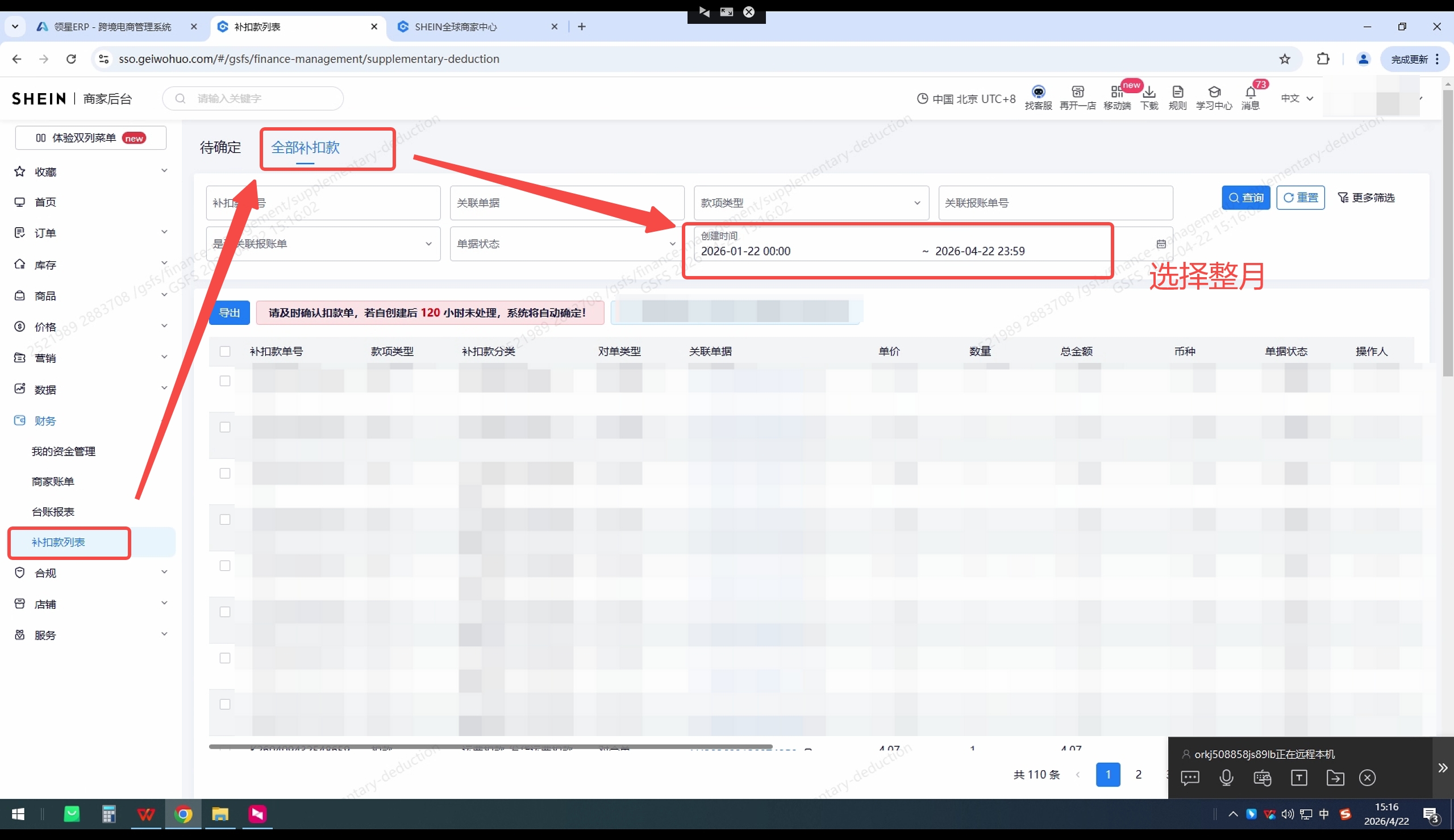Switch to the 待确定 tab

pyautogui.click(x=220, y=148)
